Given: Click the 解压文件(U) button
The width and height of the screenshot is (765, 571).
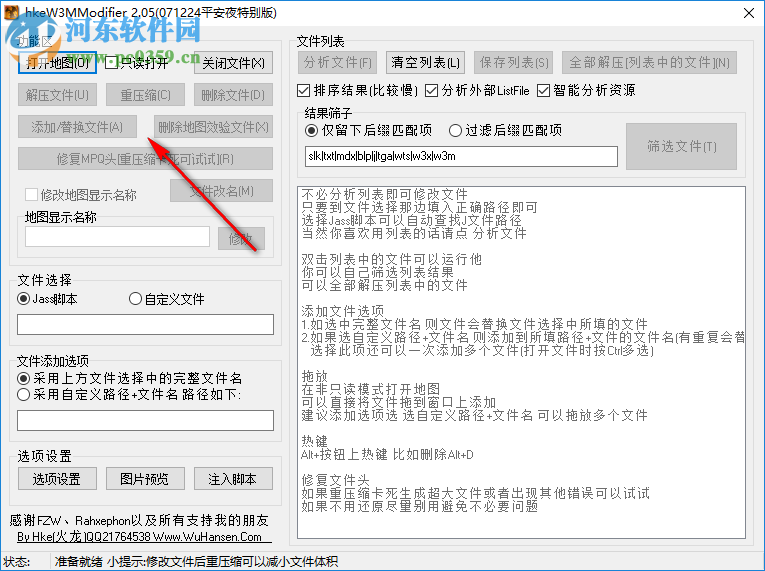Looking at the screenshot, I should (x=57, y=95).
